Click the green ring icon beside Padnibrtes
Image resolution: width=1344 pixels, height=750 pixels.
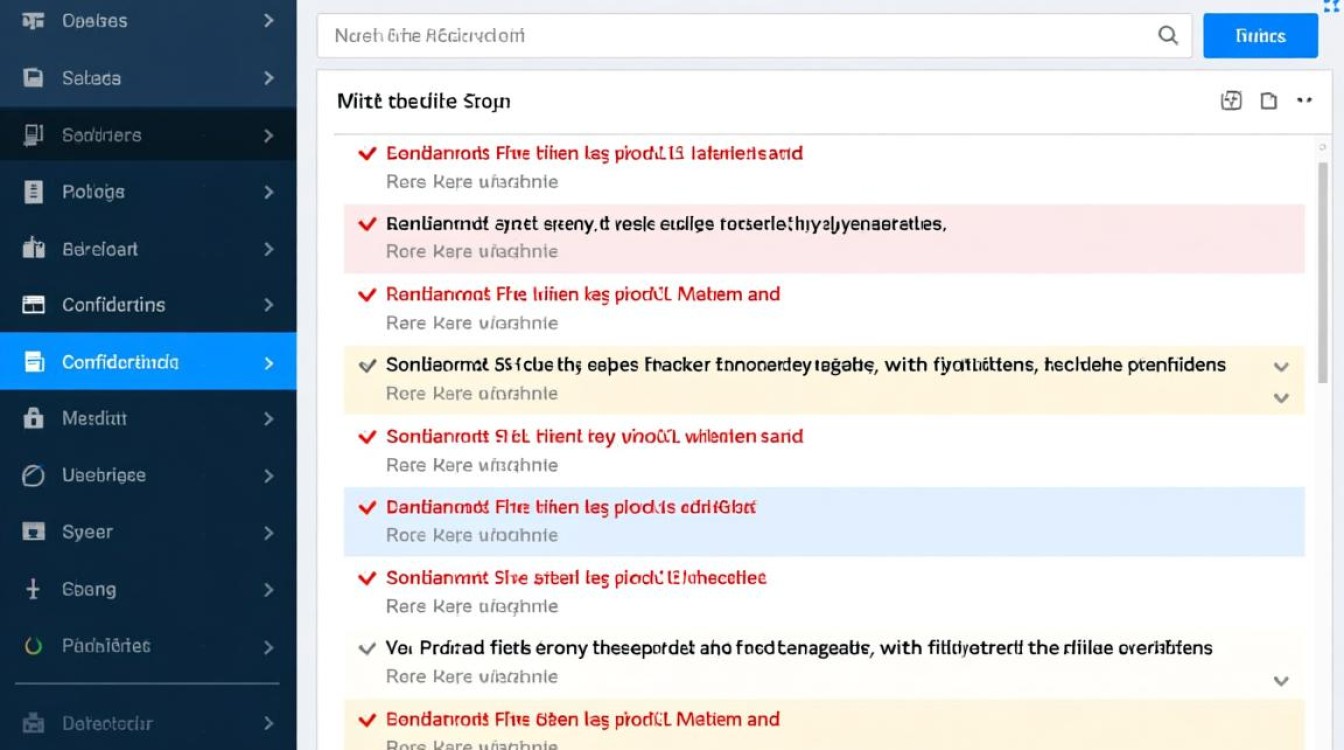click(33, 646)
